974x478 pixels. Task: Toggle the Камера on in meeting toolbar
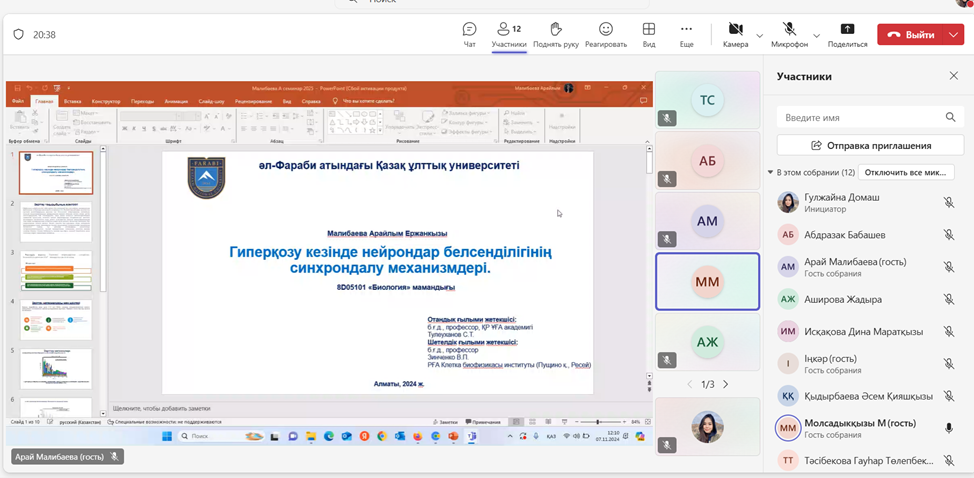735,35
